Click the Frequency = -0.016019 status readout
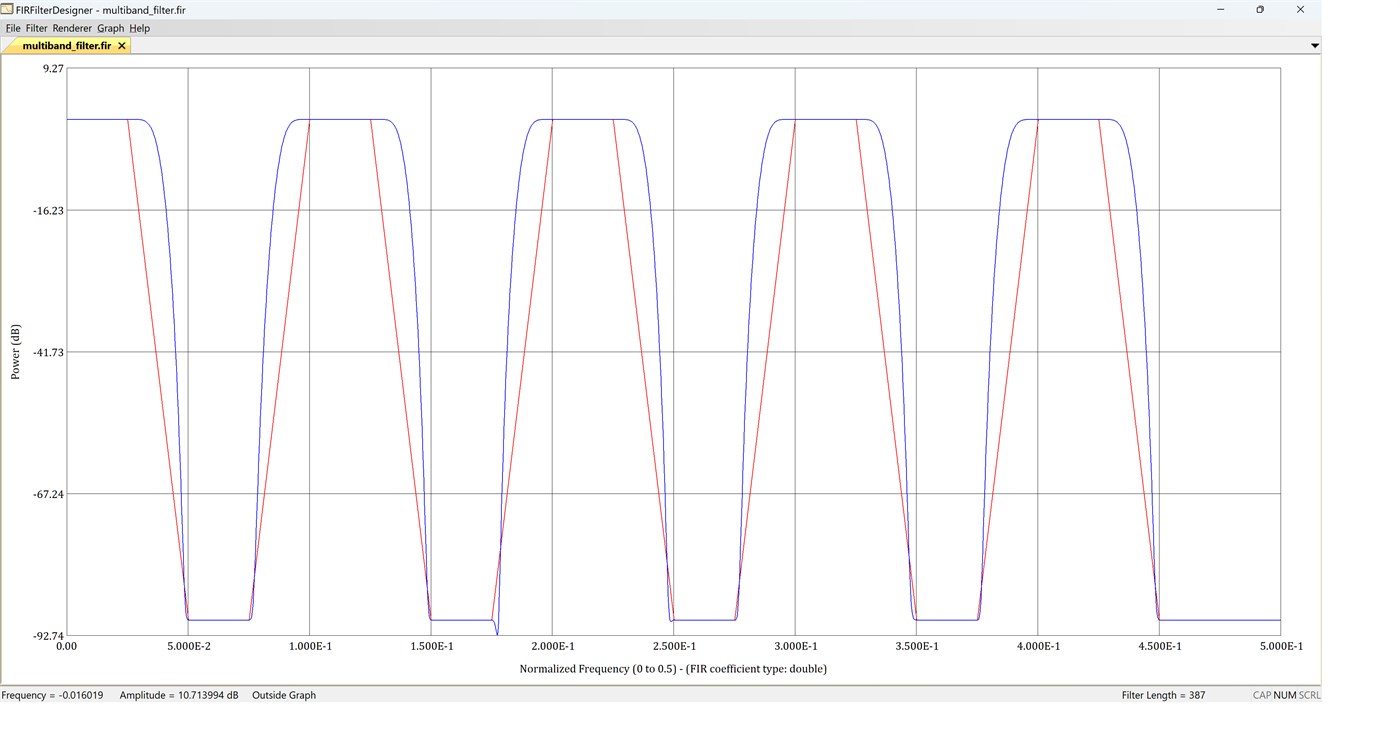This screenshot has width=1399, height=743. click(x=52, y=695)
